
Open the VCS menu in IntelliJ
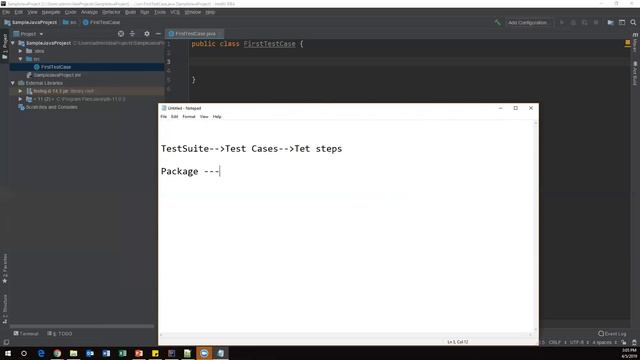click(175, 12)
